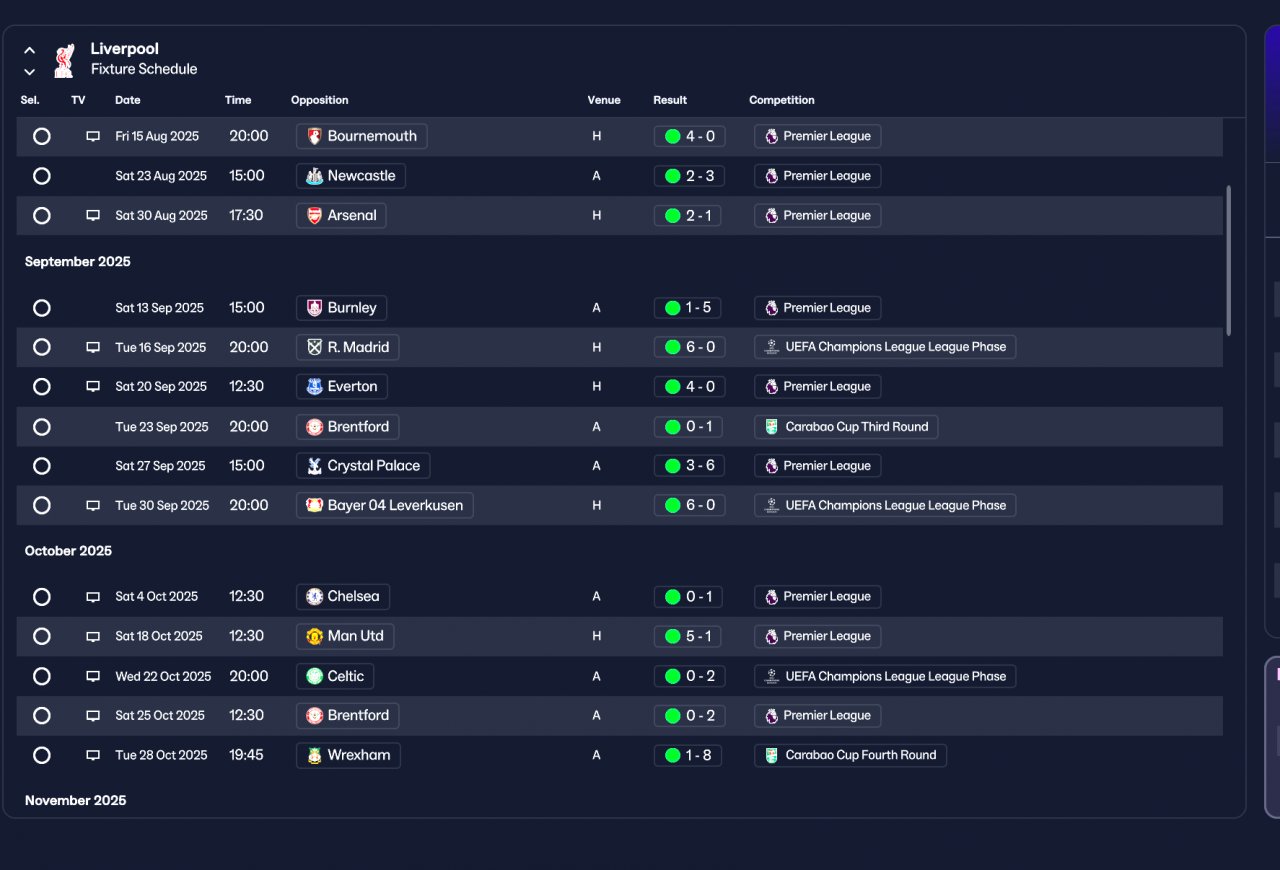Select the Crystal Palace fixture radio button
Image resolution: width=1280 pixels, height=870 pixels.
pyautogui.click(x=41, y=466)
